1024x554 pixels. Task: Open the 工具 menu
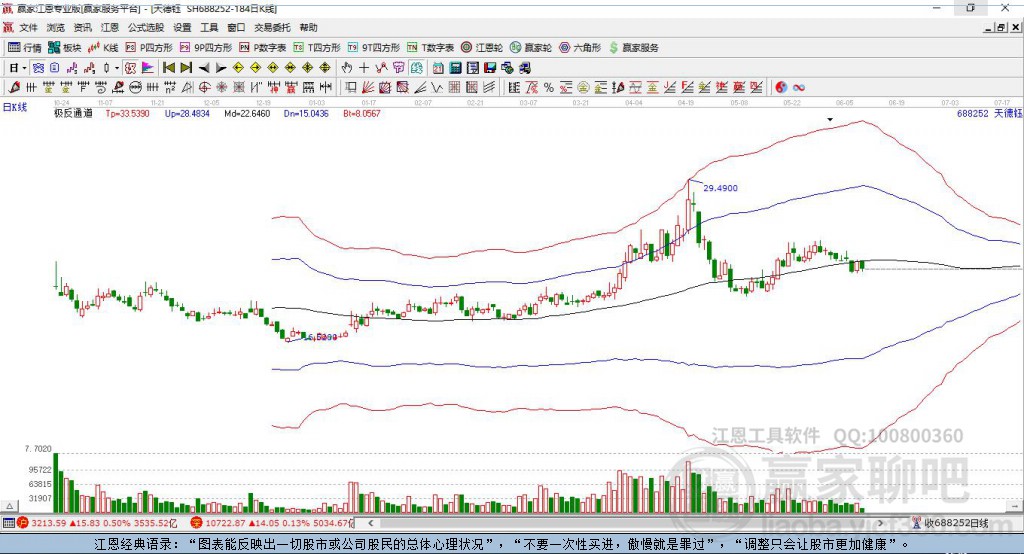pyautogui.click(x=209, y=27)
